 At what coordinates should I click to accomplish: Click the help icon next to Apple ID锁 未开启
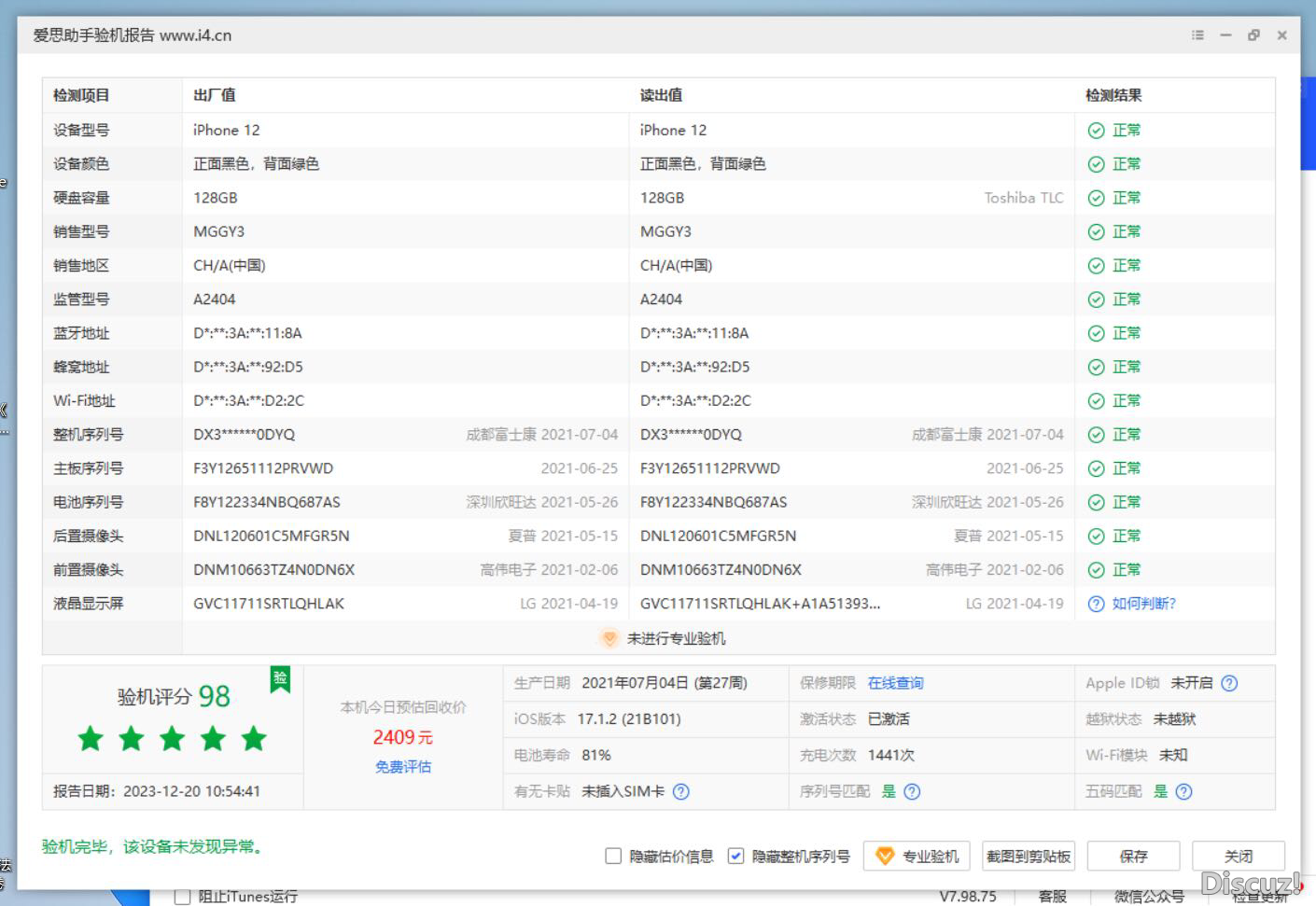pos(1229,683)
